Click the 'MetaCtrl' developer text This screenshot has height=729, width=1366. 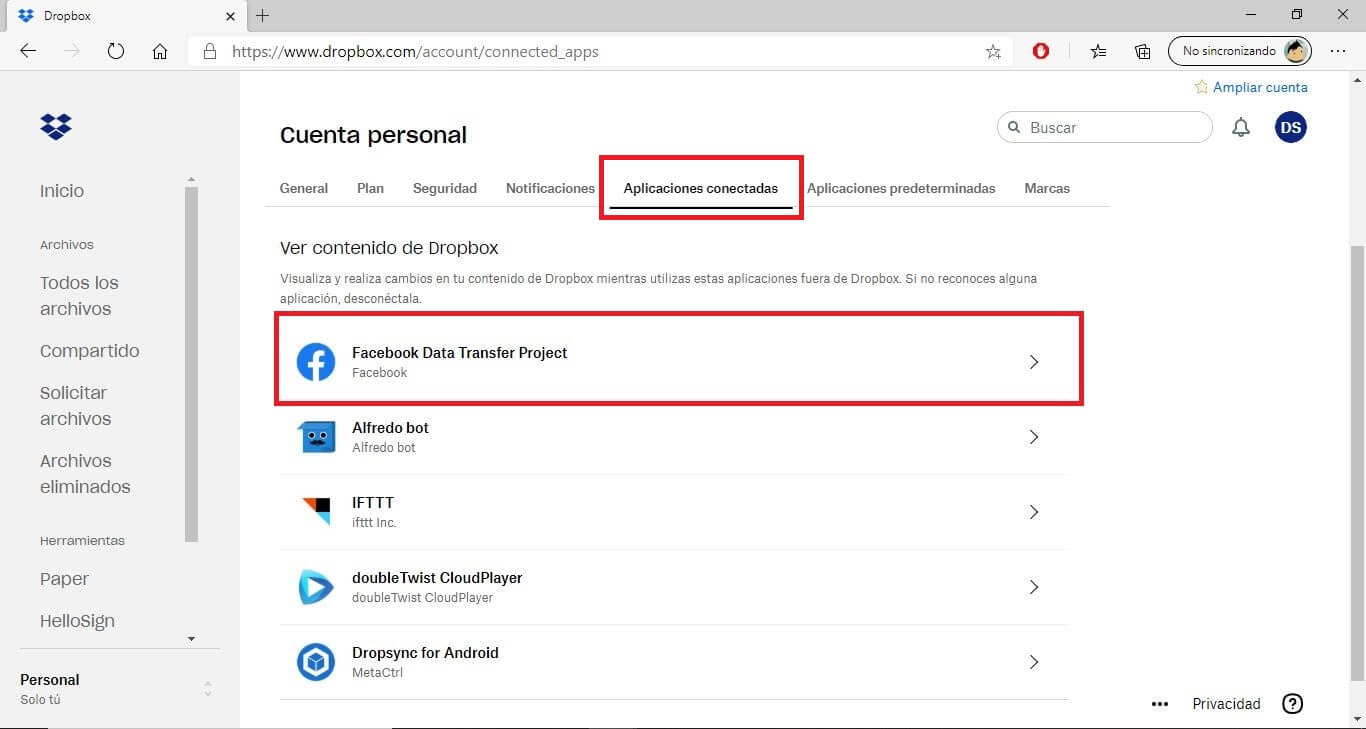377,673
